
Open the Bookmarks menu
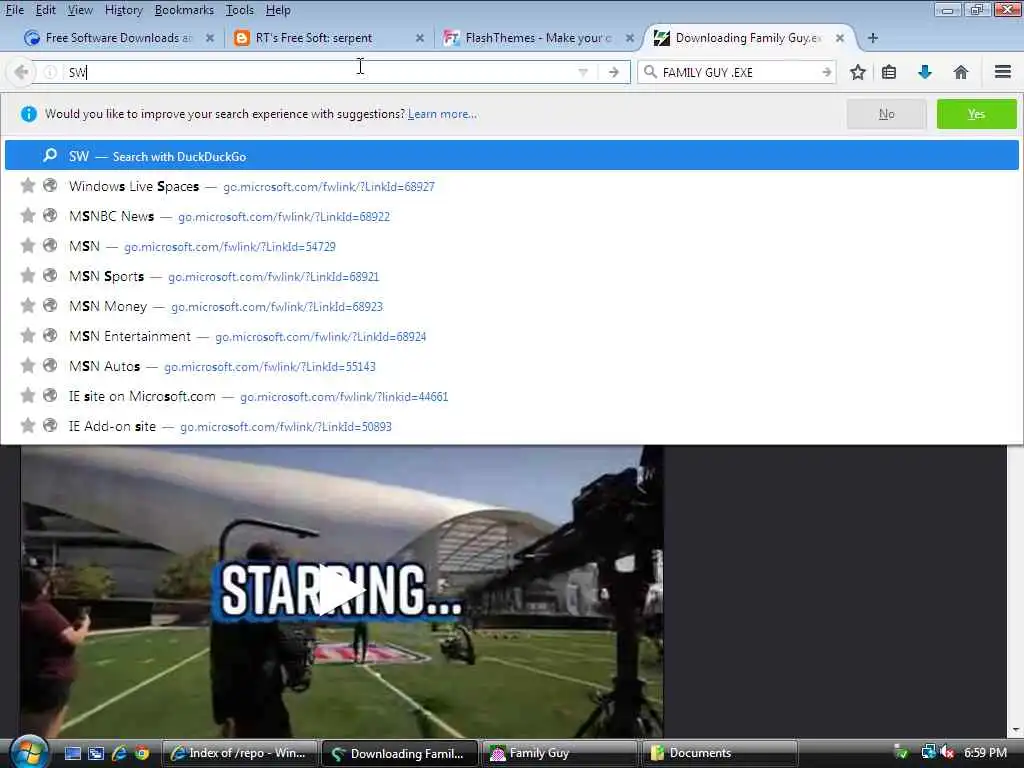(184, 10)
